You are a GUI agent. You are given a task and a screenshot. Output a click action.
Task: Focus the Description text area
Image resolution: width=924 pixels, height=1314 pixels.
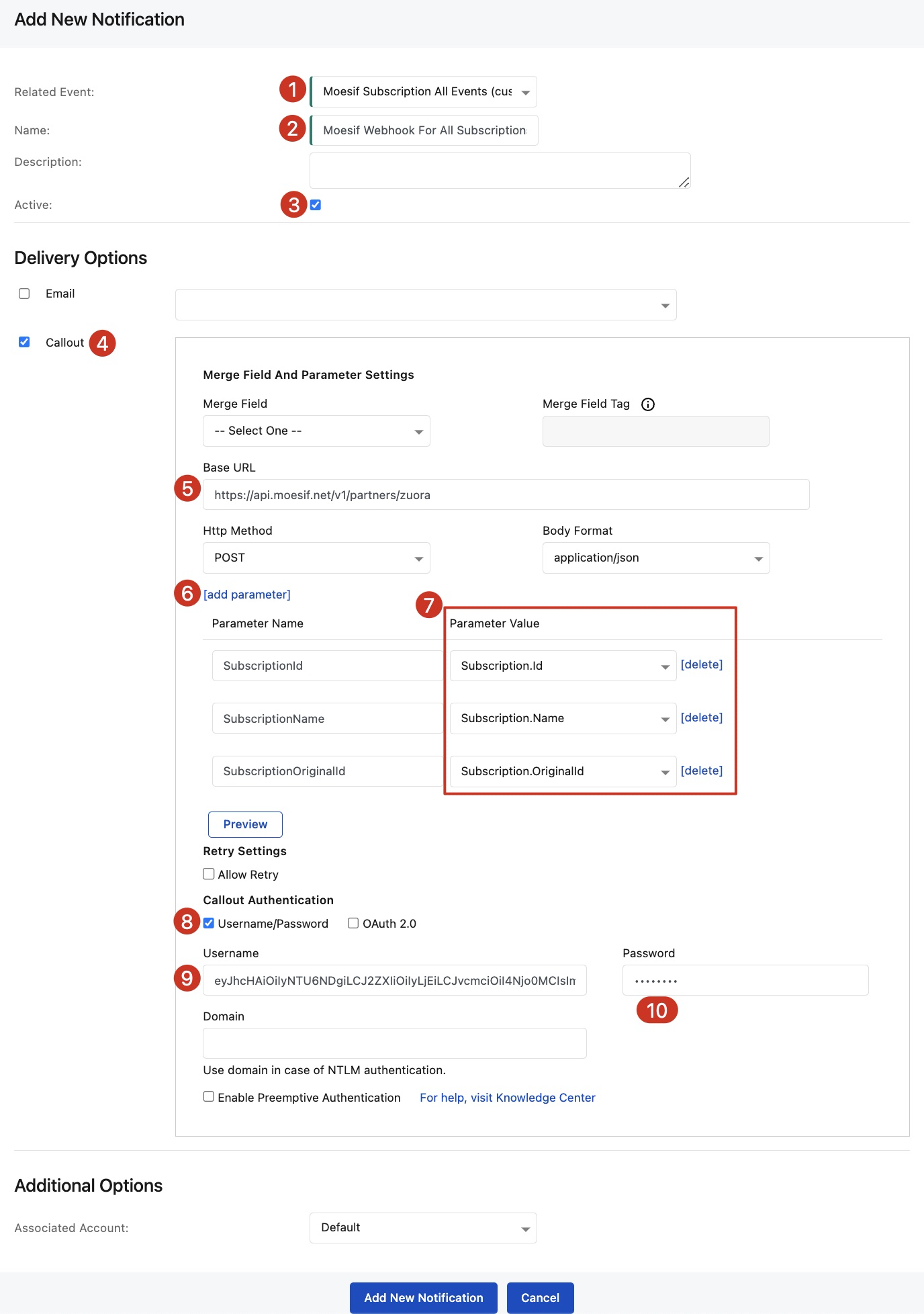500,171
